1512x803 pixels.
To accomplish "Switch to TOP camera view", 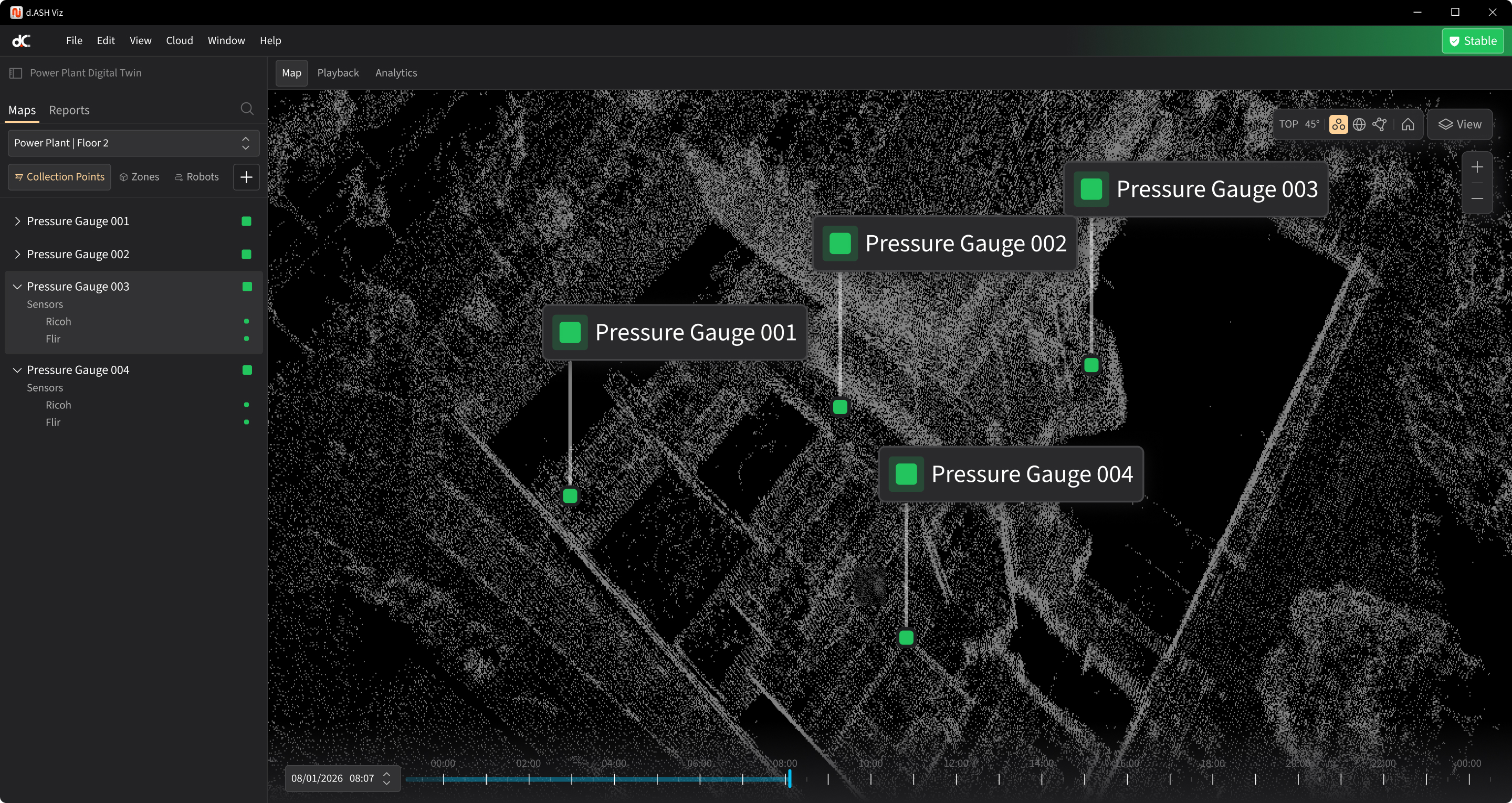I will [1288, 124].
